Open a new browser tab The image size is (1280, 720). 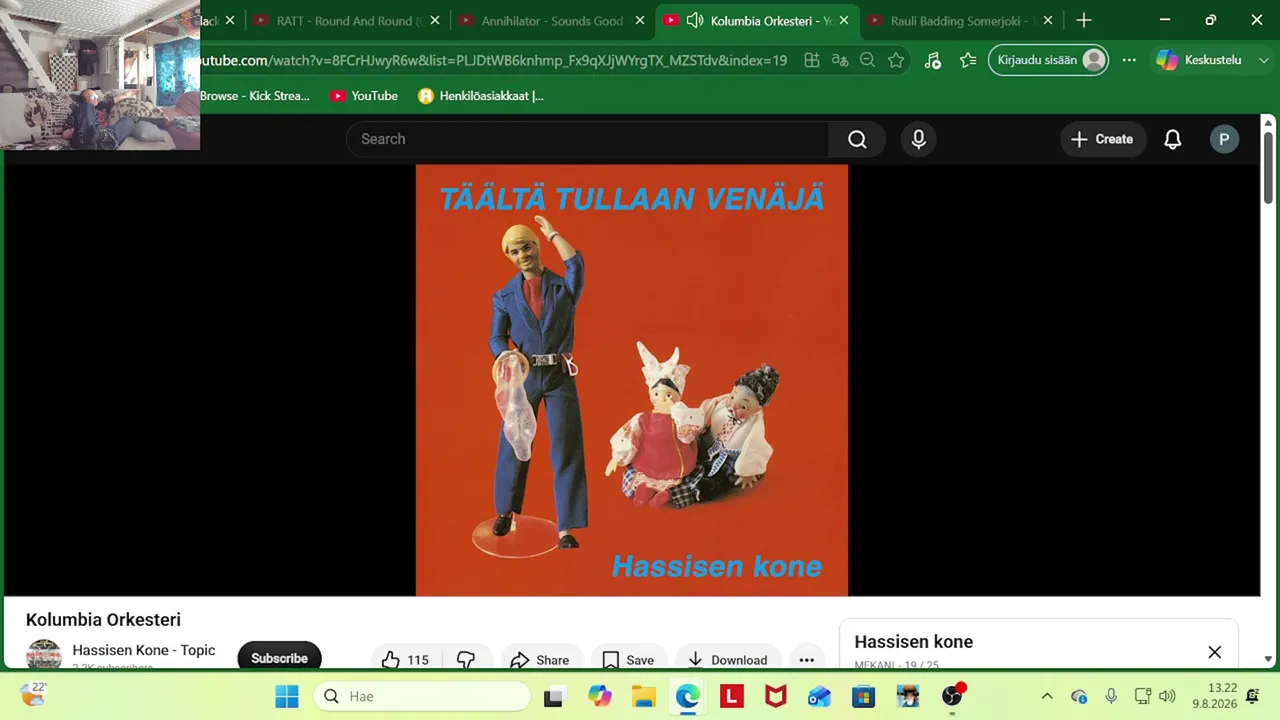(x=1084, y=20)
